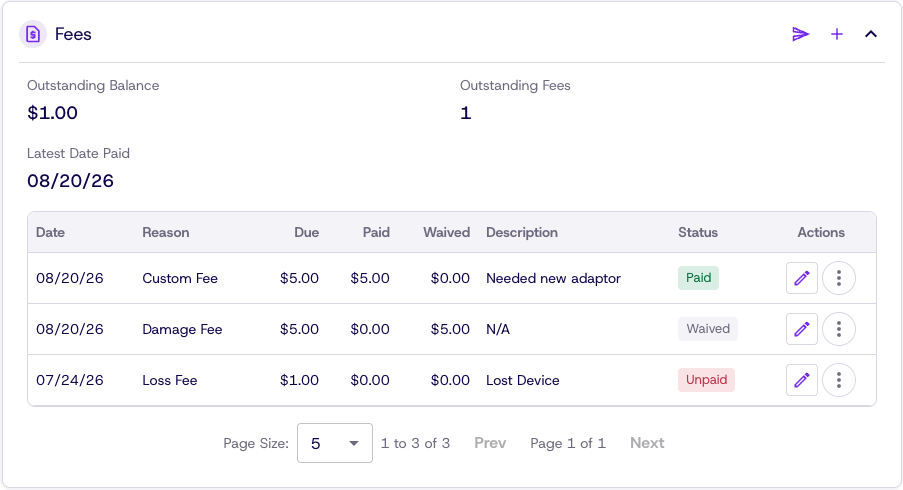Click the Paid status badge
The image size is (903, 490).
(x=698, y=278)
